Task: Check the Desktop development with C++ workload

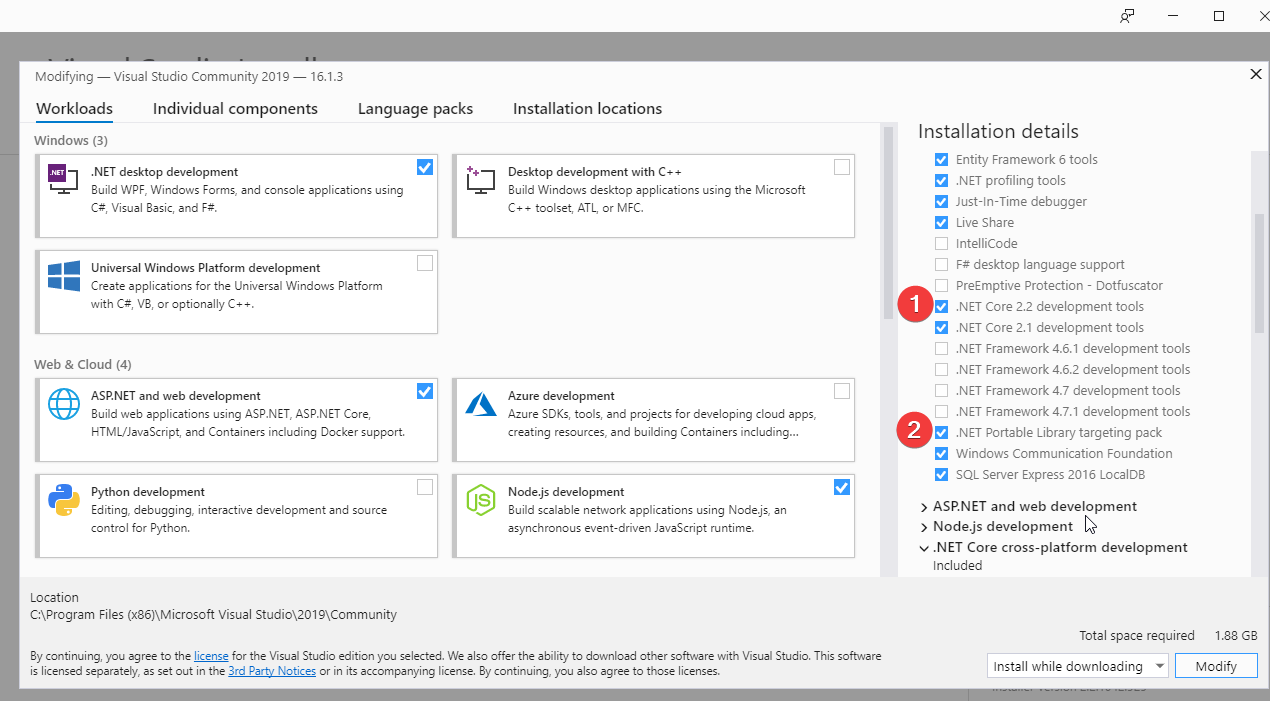Action: pyautogui.click(x=842, y=167)
